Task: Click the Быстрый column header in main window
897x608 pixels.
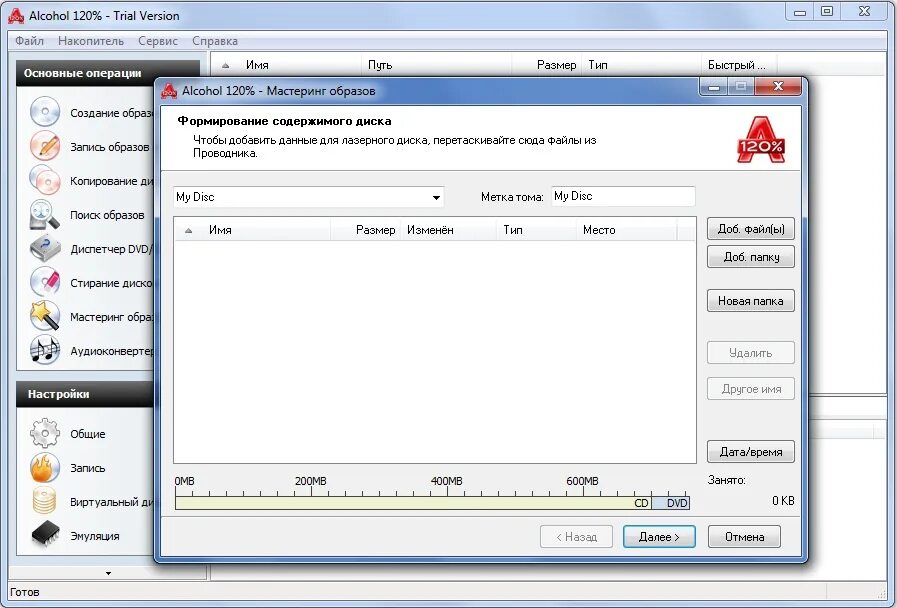Action: [x=738, y=65]
